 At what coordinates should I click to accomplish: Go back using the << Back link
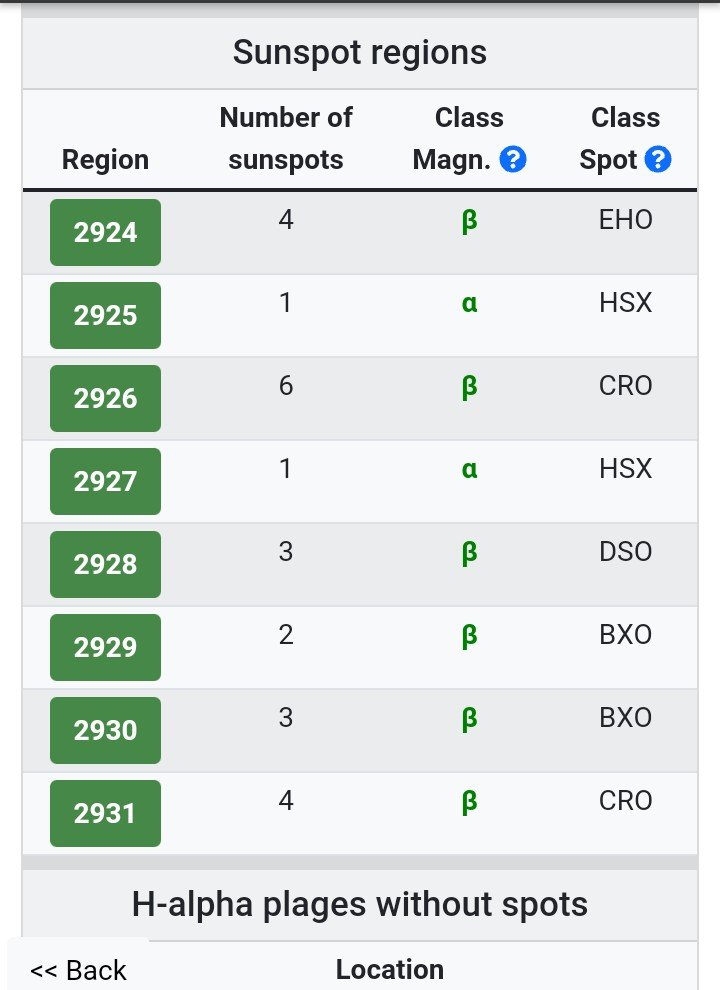point(78,970)
